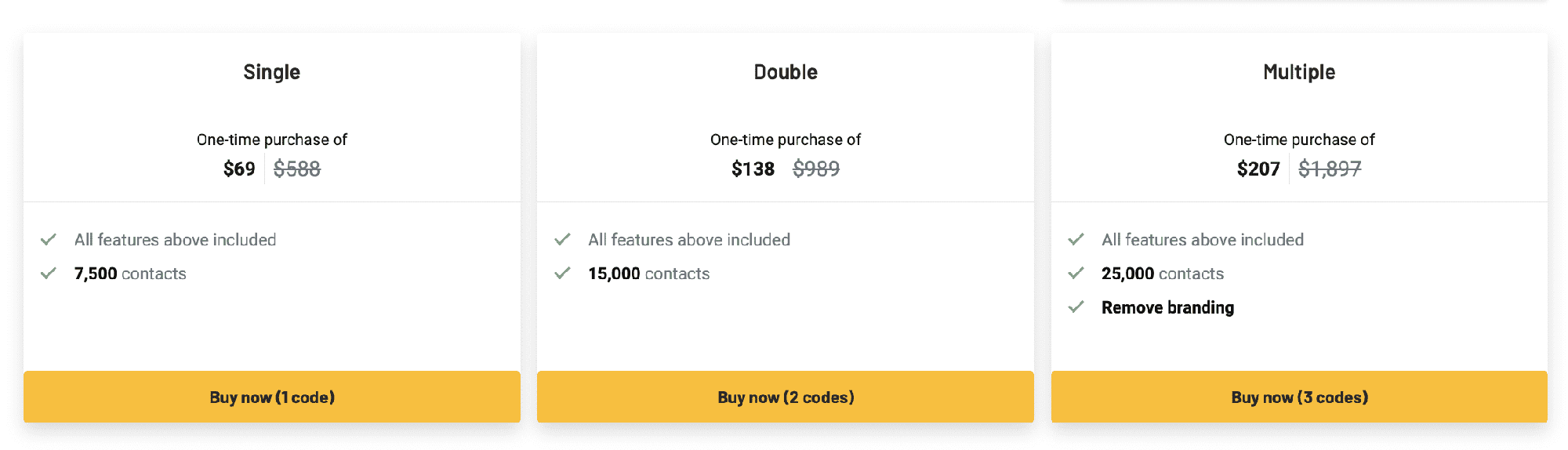Select the Multiple plan heading

1299,72
